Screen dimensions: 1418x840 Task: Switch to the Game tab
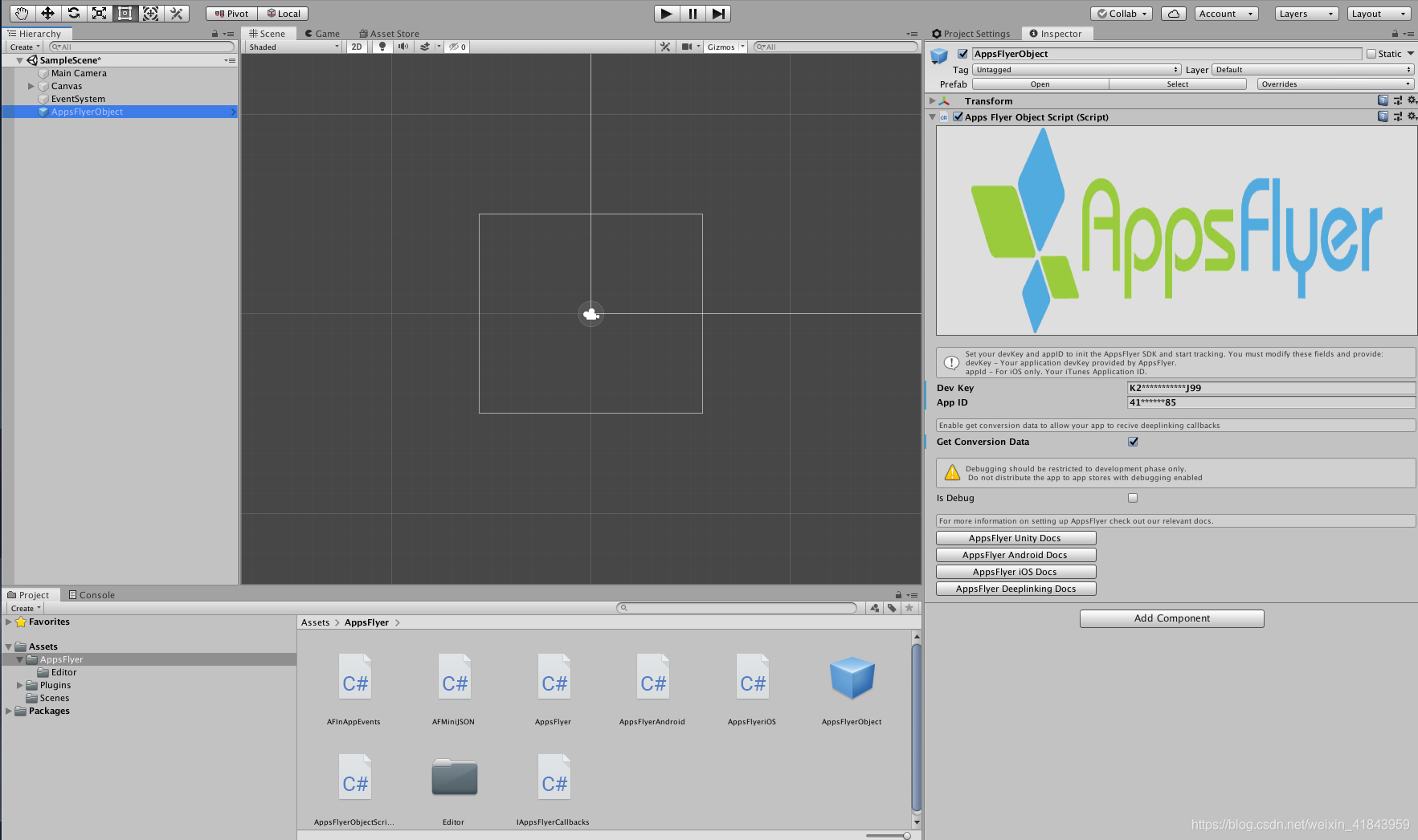tap(322, 34)
